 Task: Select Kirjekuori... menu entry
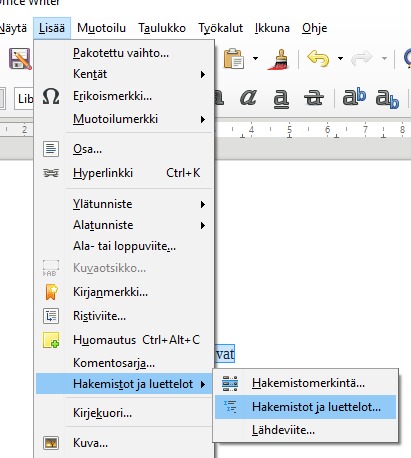(124, 413)
